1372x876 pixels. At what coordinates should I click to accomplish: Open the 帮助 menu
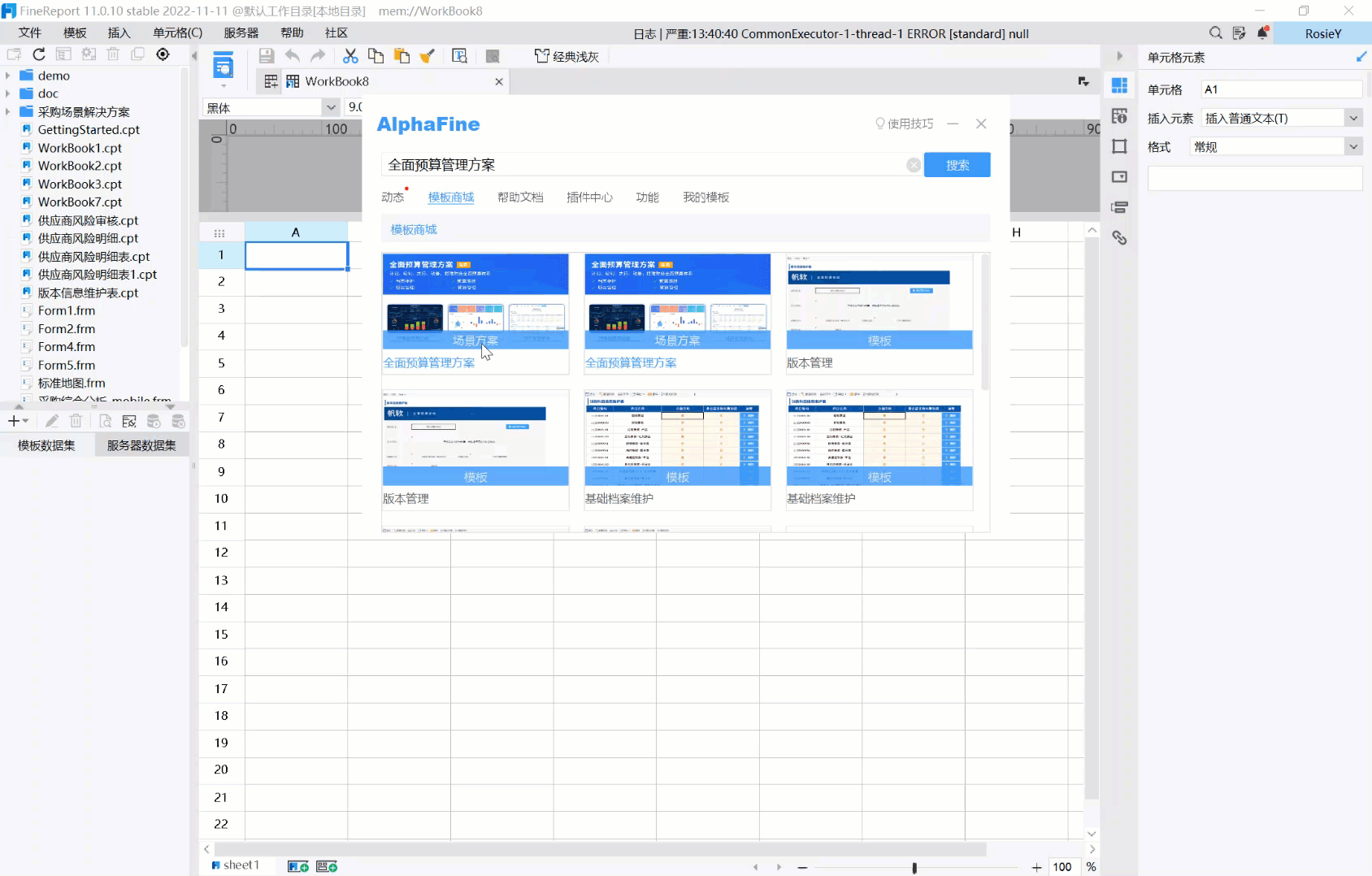[x=292, y=33]
